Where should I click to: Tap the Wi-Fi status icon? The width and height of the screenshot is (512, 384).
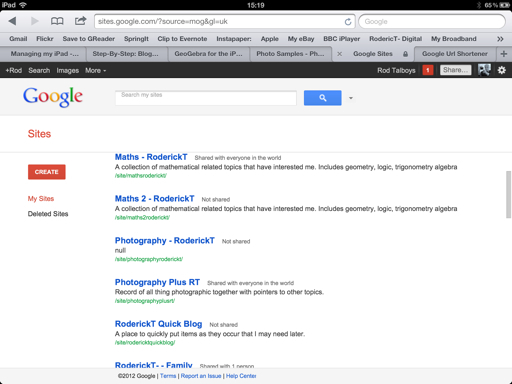pyautogui.click(x=23, y=5)
